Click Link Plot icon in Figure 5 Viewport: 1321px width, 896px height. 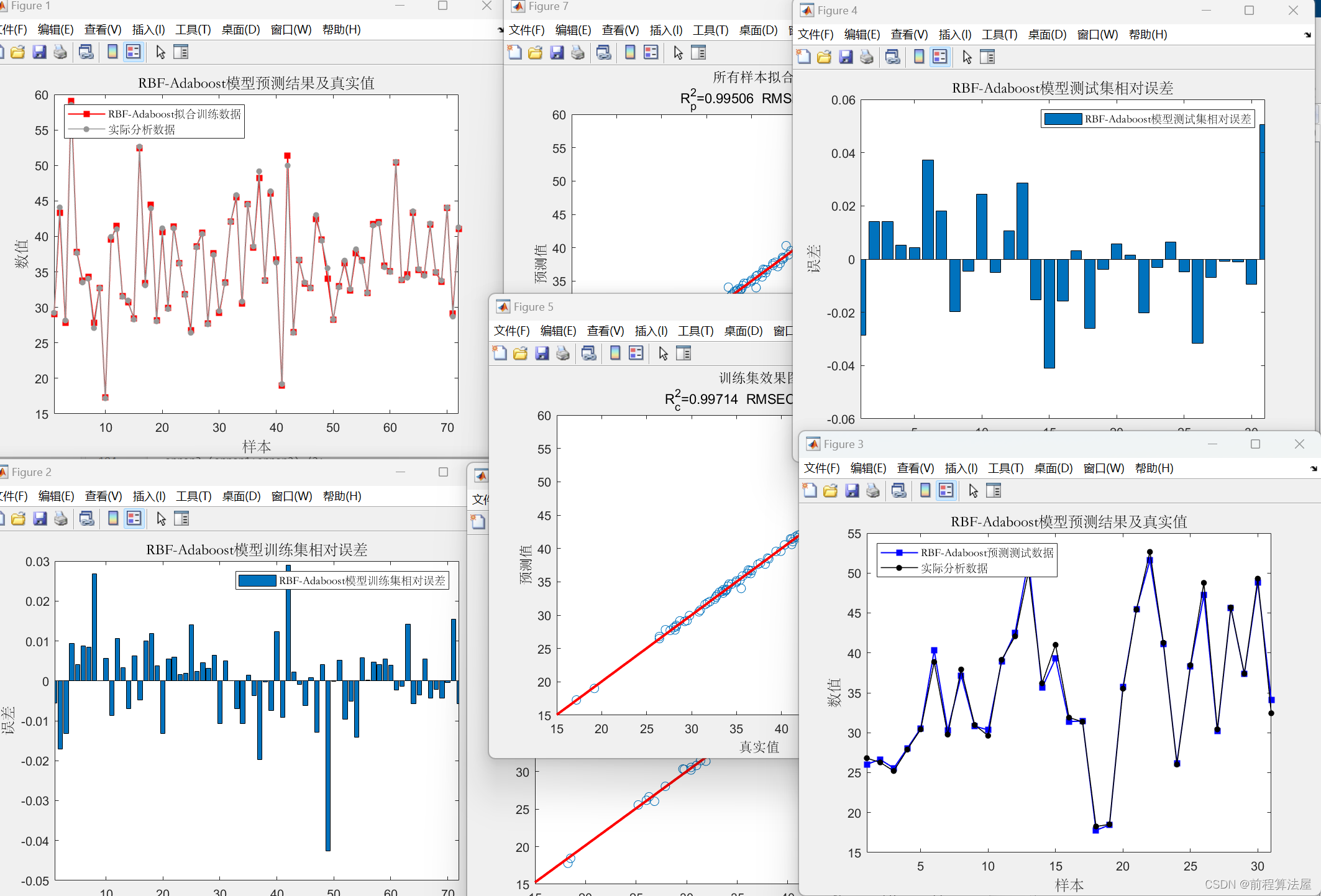(589, 354)
